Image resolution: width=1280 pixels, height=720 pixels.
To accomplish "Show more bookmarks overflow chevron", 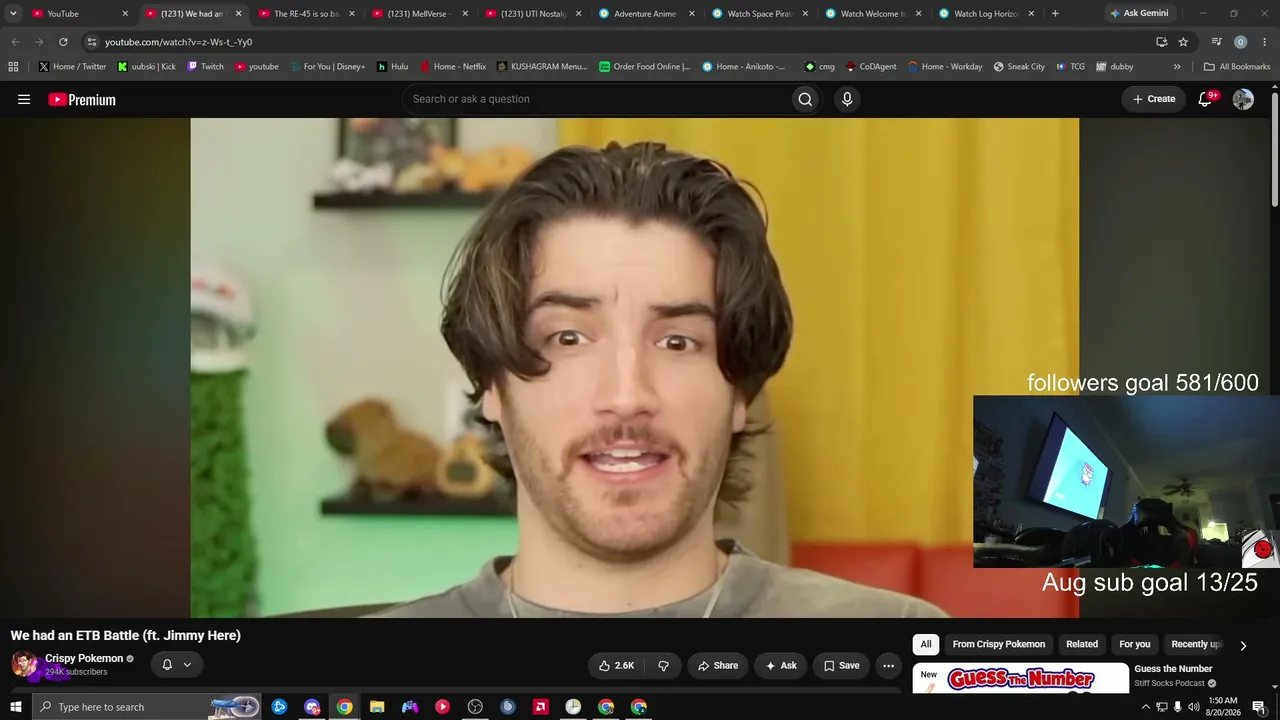I will coord(1177,67).
